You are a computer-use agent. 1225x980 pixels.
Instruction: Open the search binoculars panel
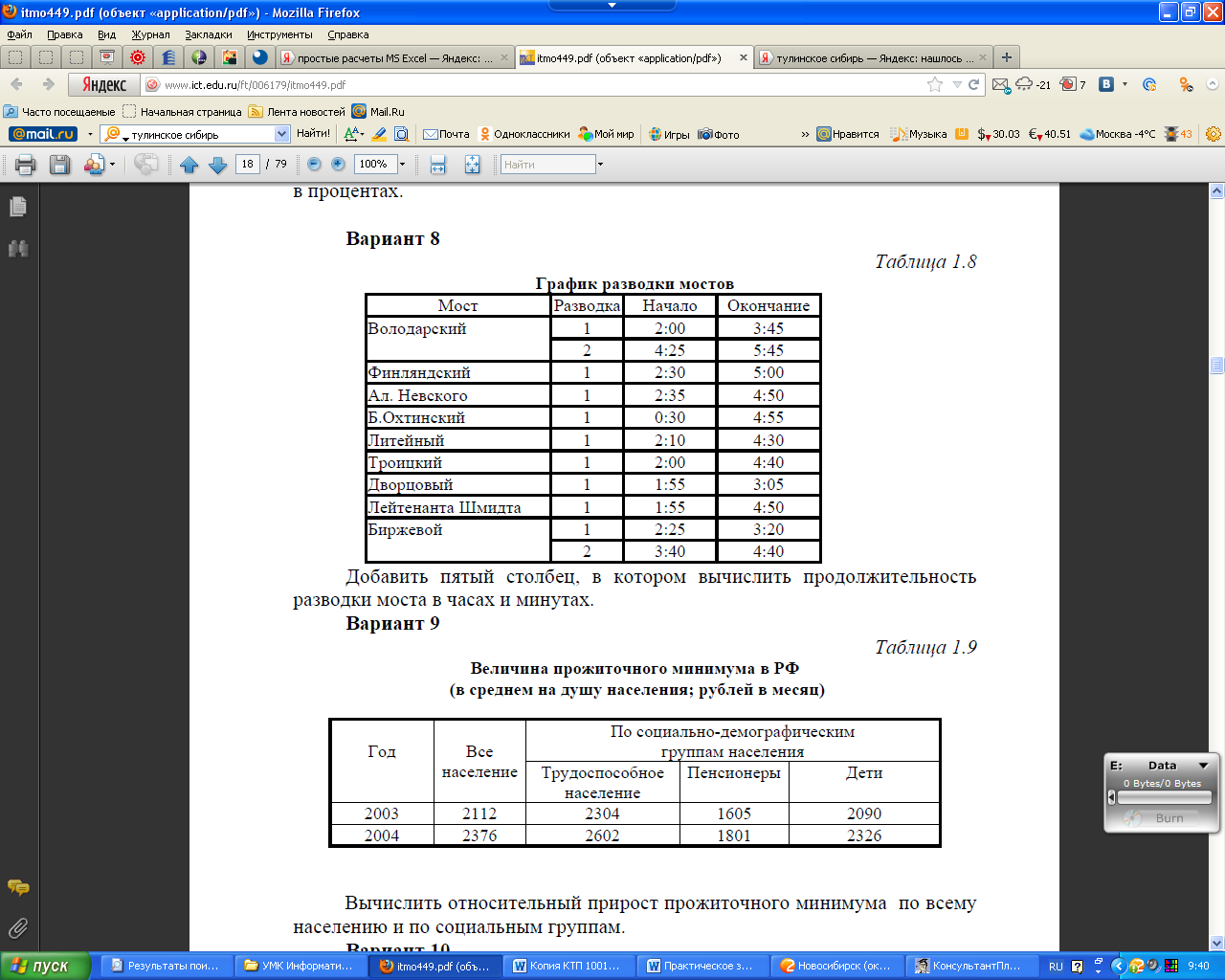tap(18, 249)
